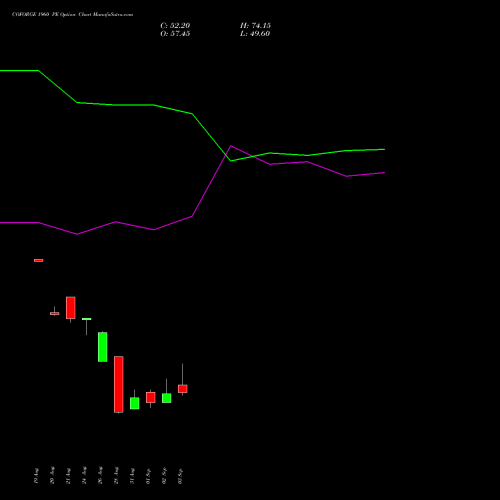The height and width of the screenshot is (500, 500).
Task: Click the "20 Aug" date label
Action: coord(52,475)
